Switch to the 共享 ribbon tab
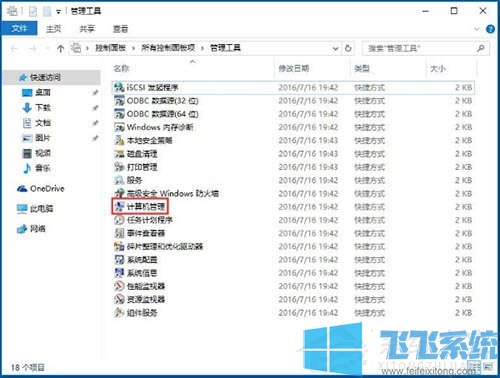500x378 pixels. coord(87,29)
